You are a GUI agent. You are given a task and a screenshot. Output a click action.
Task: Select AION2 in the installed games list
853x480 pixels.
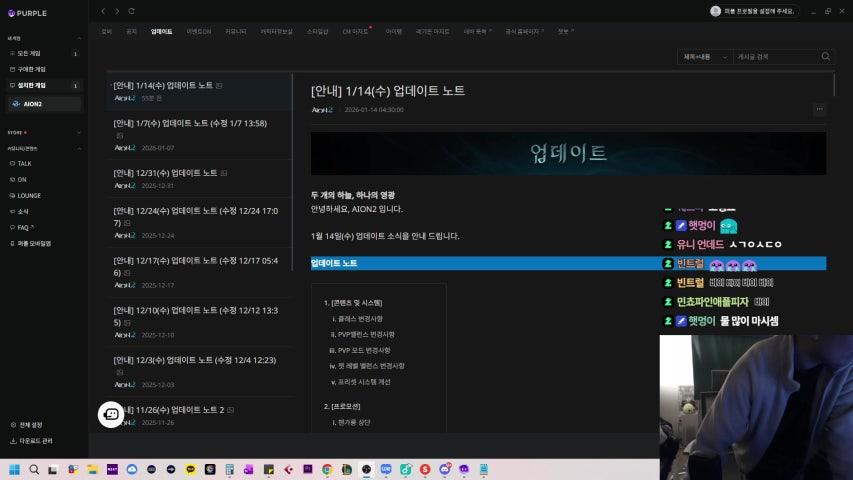(32, 103)
